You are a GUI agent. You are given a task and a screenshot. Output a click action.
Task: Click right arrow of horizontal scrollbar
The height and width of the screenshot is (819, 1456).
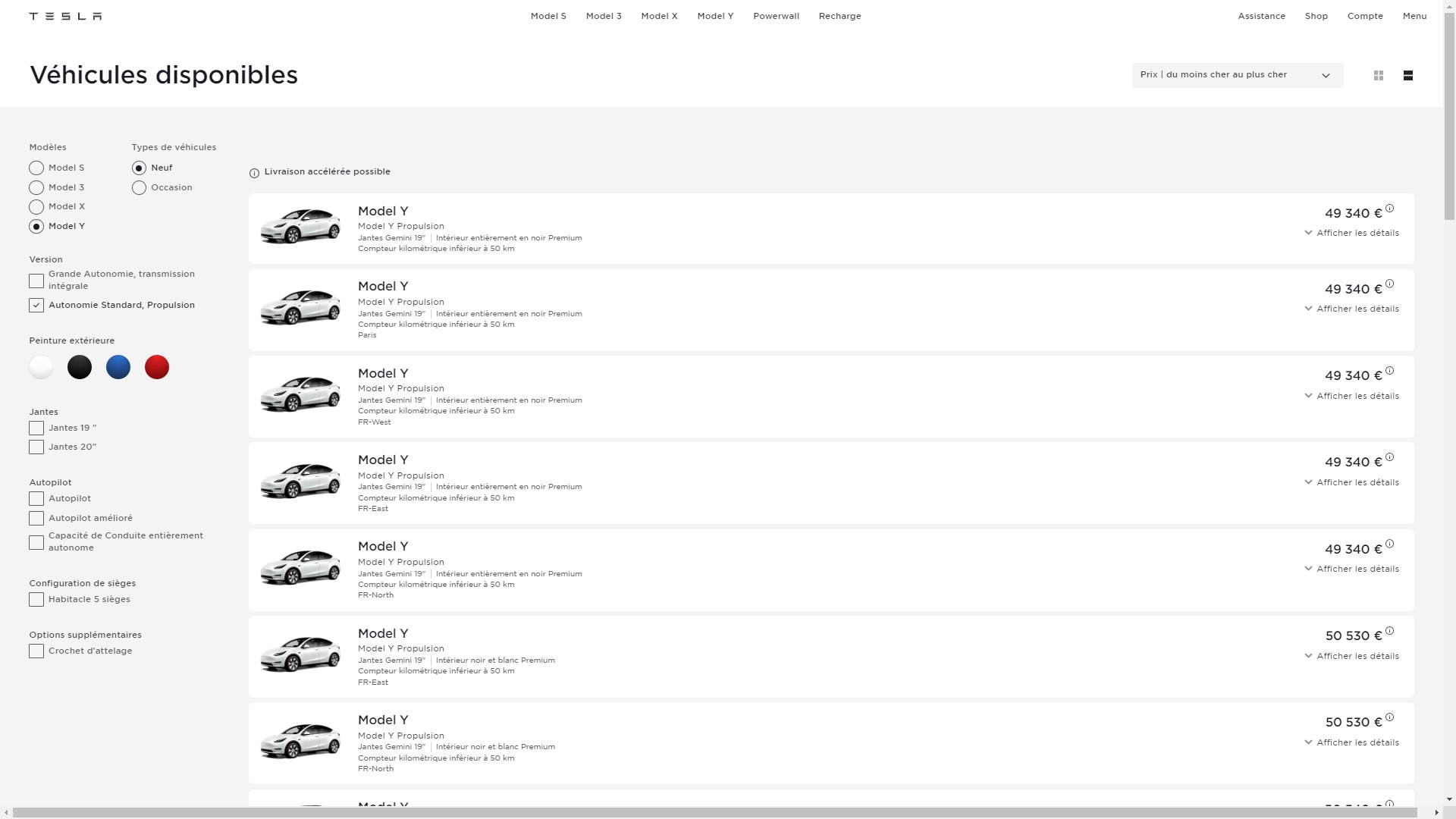point(1437,813)
